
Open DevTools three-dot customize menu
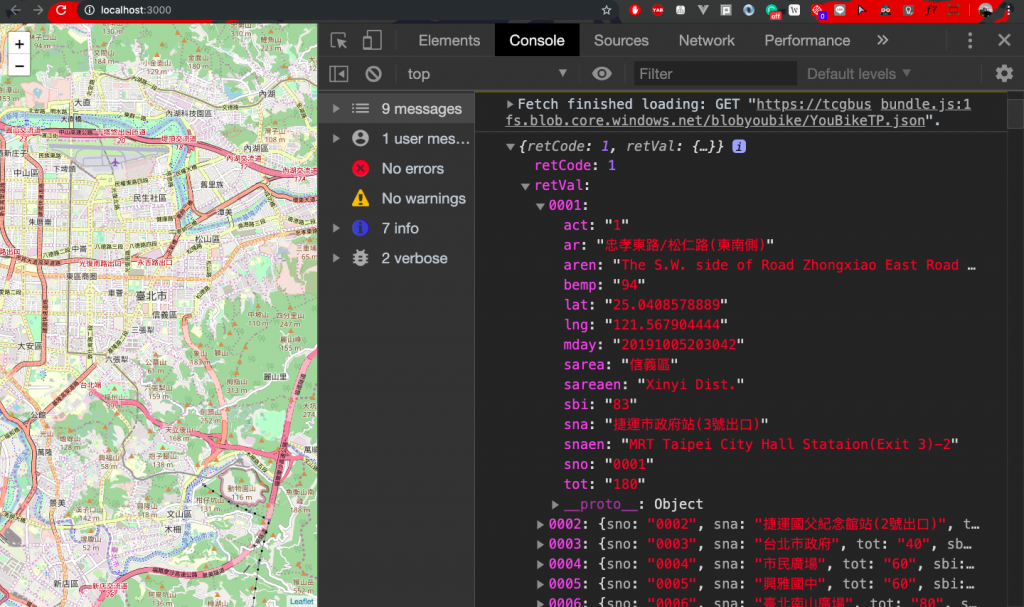(970, 41)
